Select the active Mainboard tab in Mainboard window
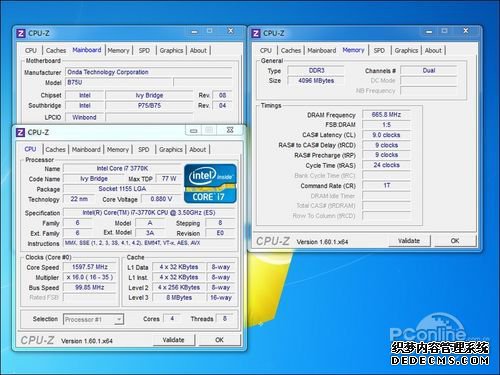This screenshot has height=375, width=500. [x=87, y=50]
